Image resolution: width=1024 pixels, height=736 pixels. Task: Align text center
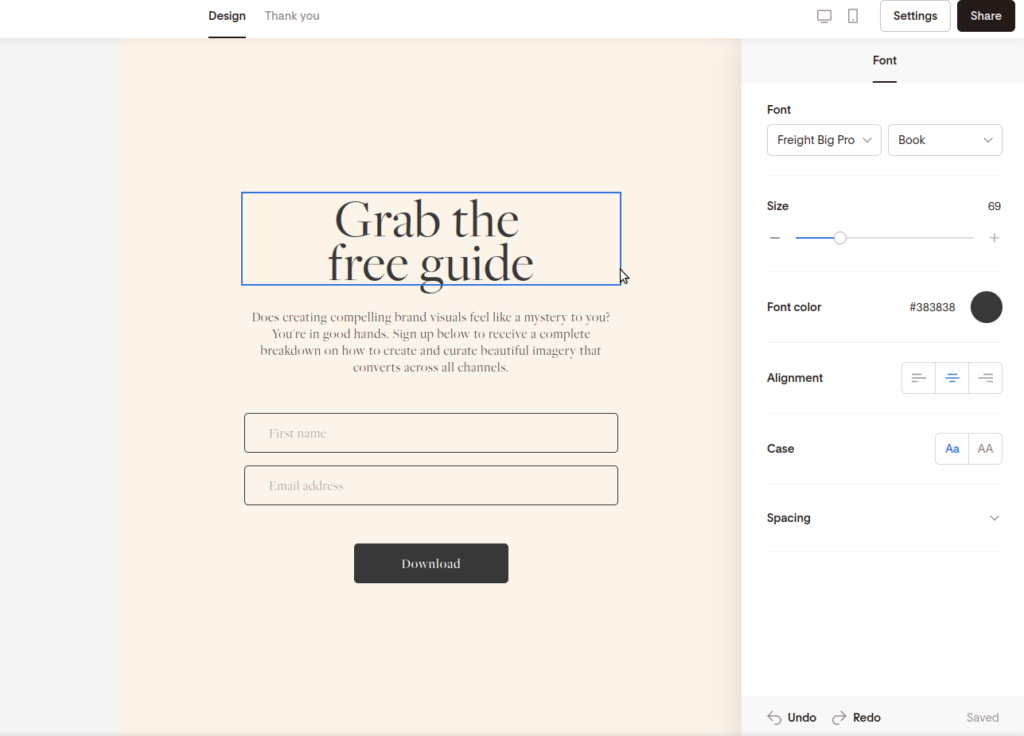(952, 378)
